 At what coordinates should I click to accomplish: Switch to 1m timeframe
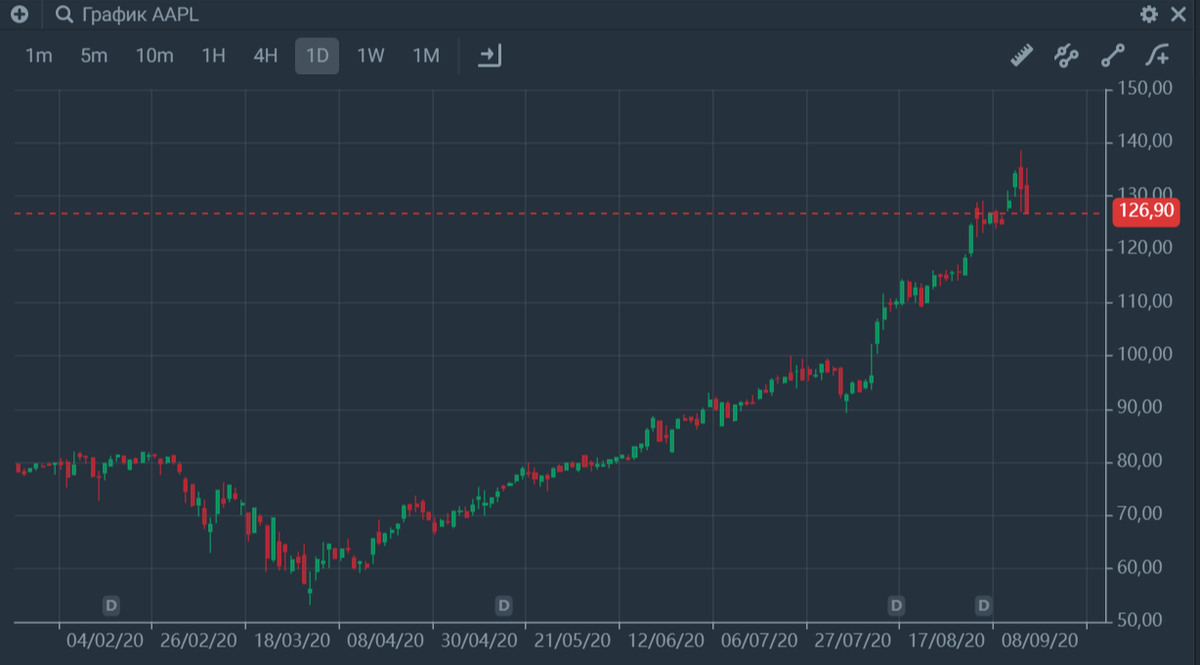[x=38, y=56]
